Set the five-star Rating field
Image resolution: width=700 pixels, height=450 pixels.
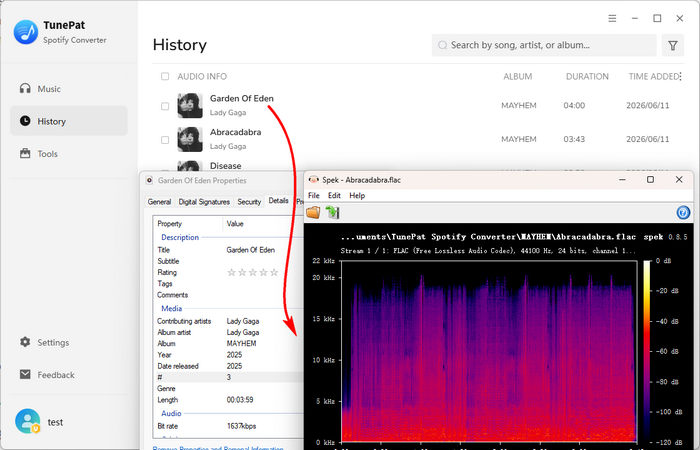point(252,272)
